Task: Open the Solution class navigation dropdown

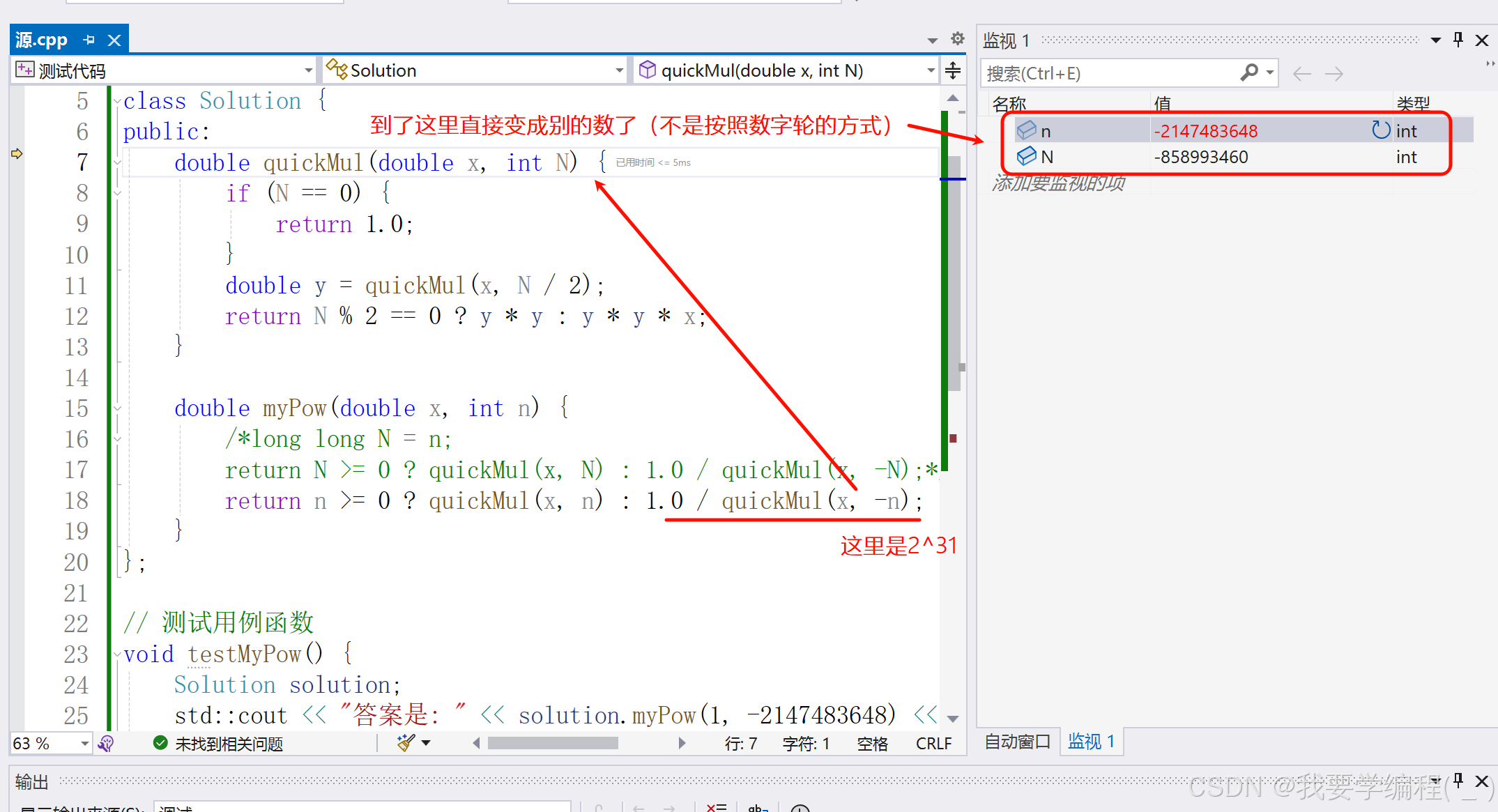Action: pyautogui.click(x=619, y=70)
